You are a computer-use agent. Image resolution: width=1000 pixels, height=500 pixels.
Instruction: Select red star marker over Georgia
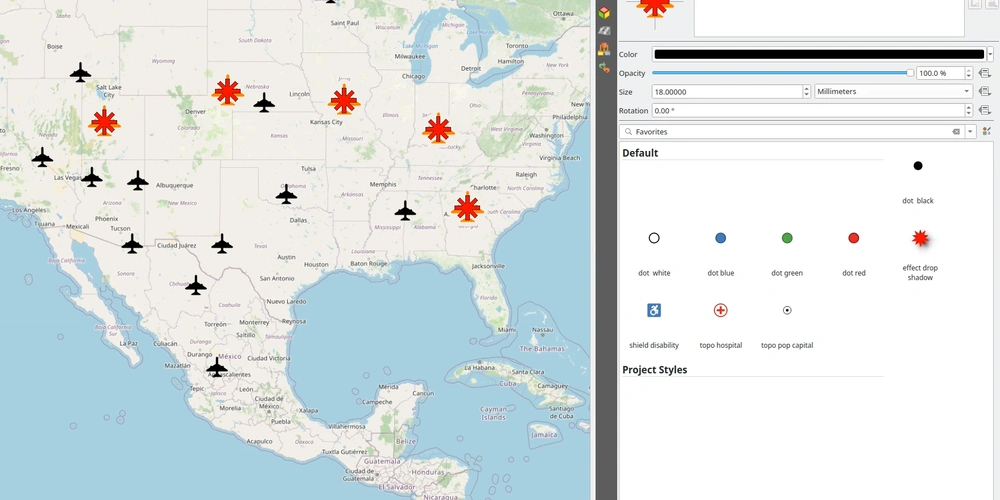pyautogui.click(x=467, y=207)
